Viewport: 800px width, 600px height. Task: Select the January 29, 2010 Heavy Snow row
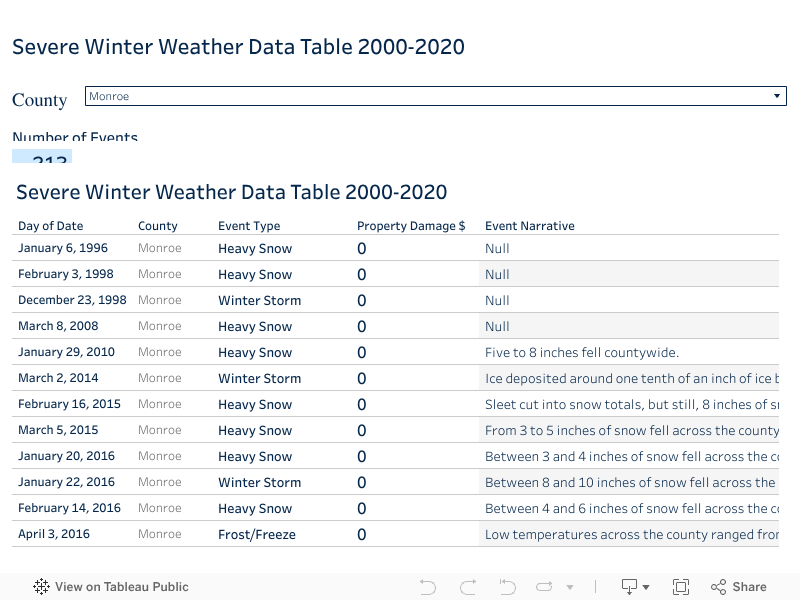(x=255, y=352)
